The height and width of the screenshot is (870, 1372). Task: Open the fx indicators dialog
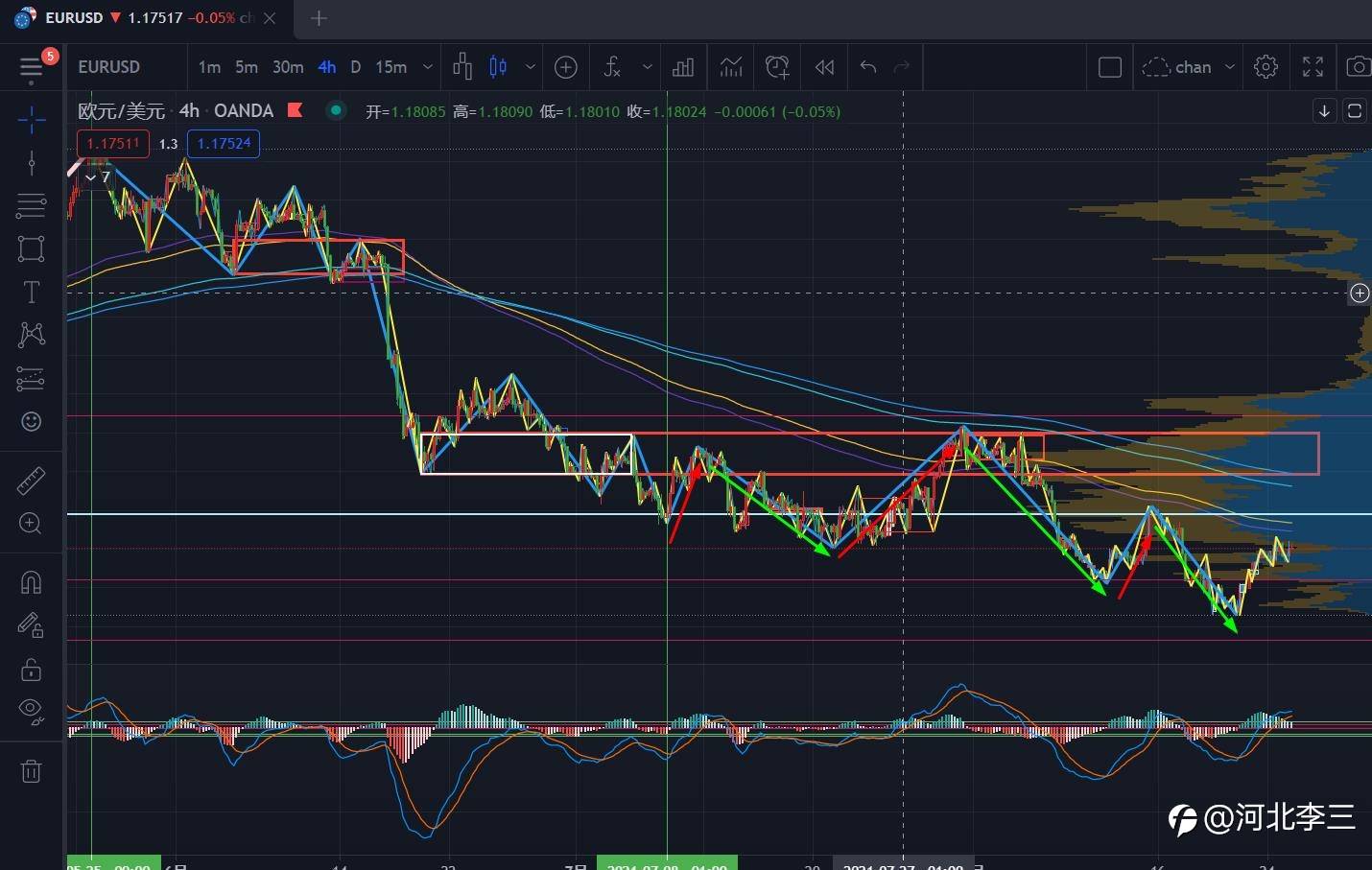click(x=612, y=67)
